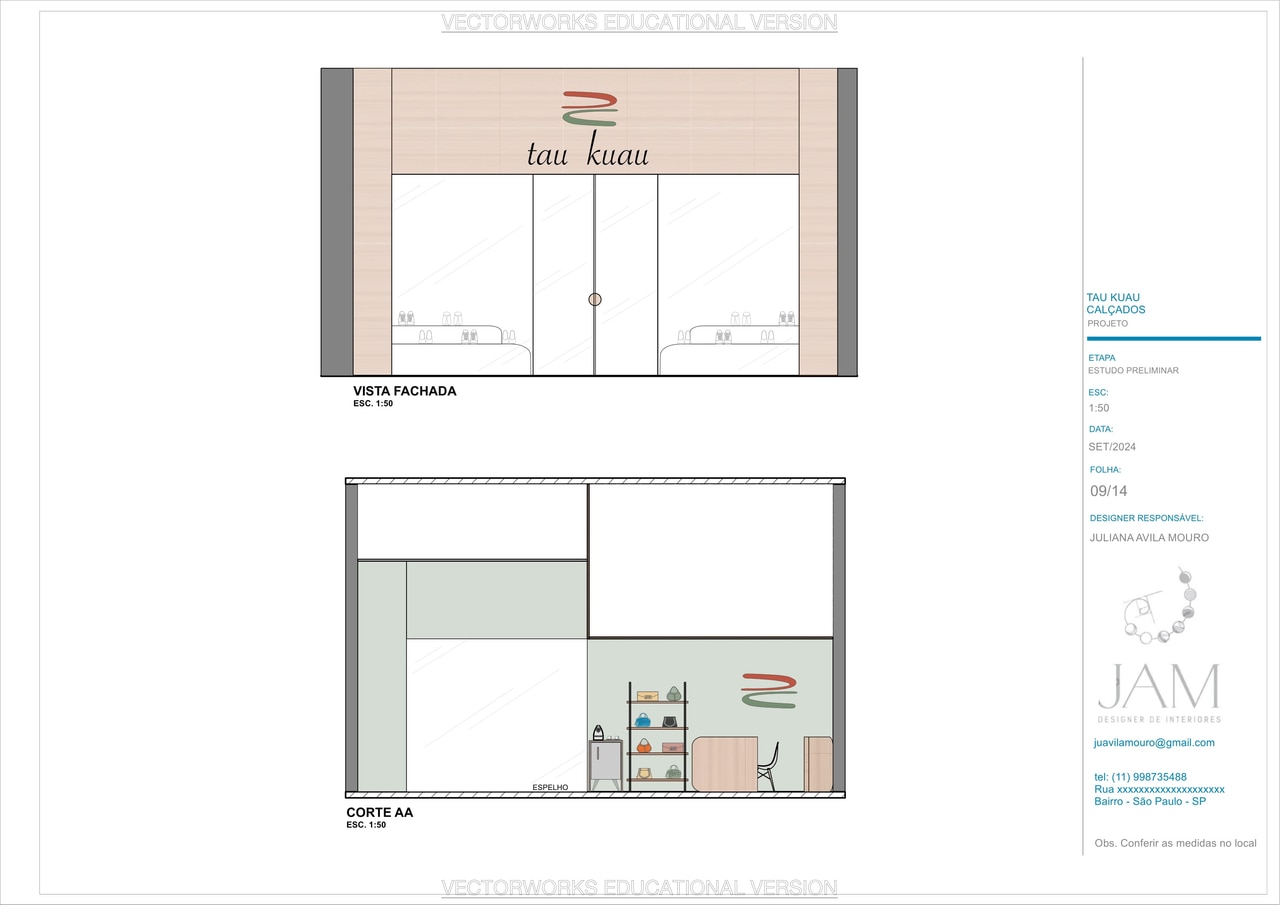Click the necklace emblem above JAM
The width and height of the screenshot is (1280, 905).
pos(1160,606)
